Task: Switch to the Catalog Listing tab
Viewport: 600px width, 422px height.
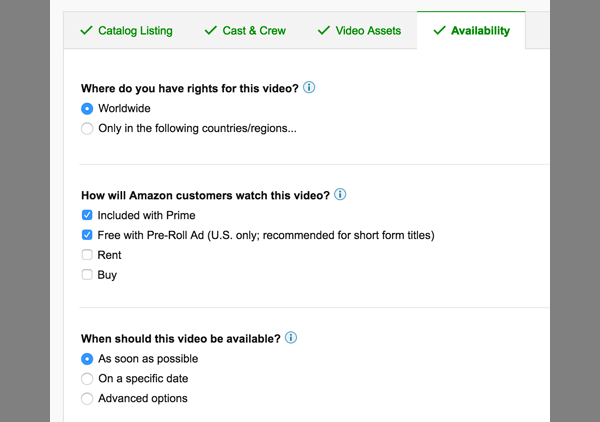Action: click(x=126, y=31)
